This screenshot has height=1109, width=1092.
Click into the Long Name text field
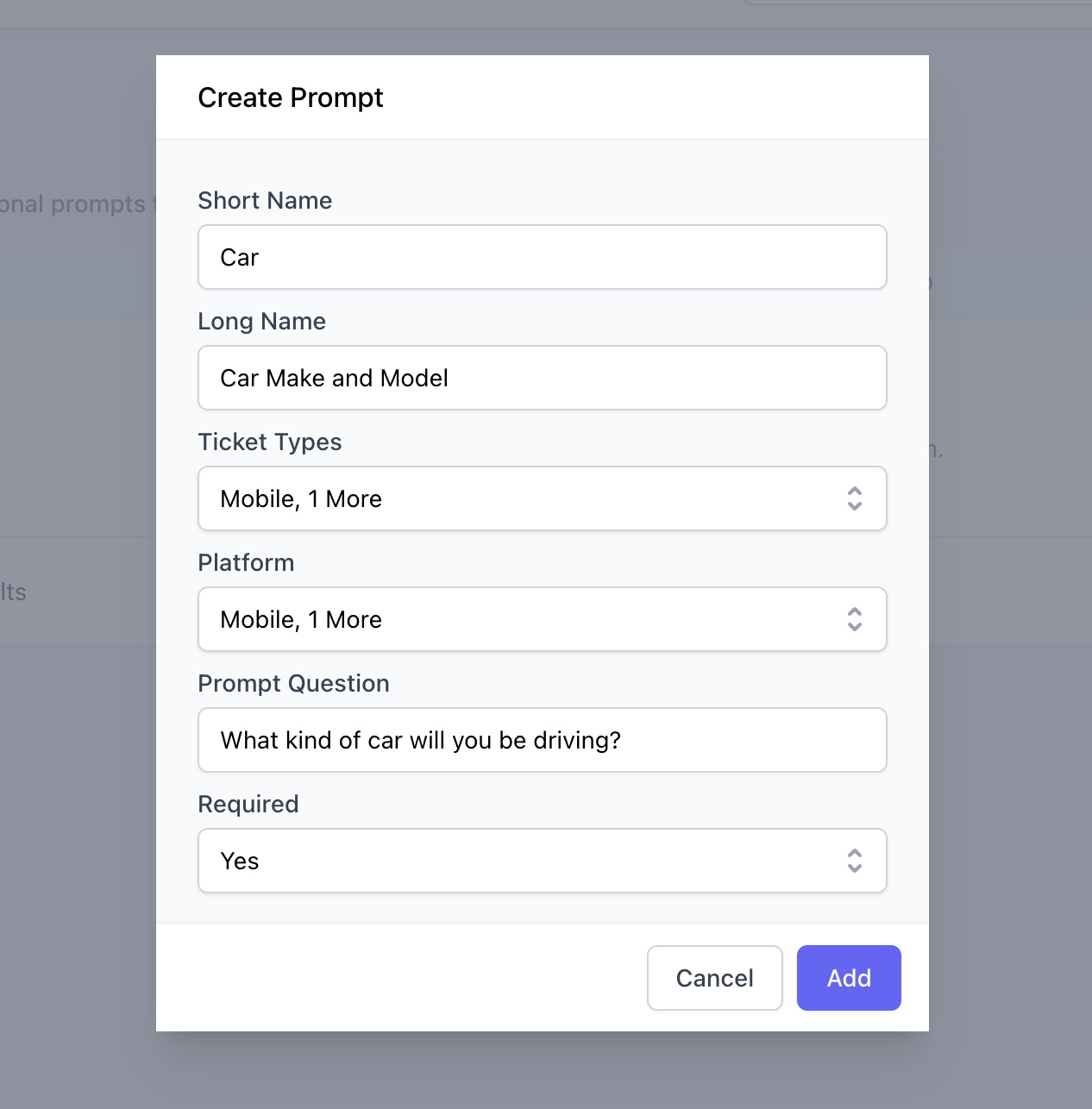pos(542,378)
